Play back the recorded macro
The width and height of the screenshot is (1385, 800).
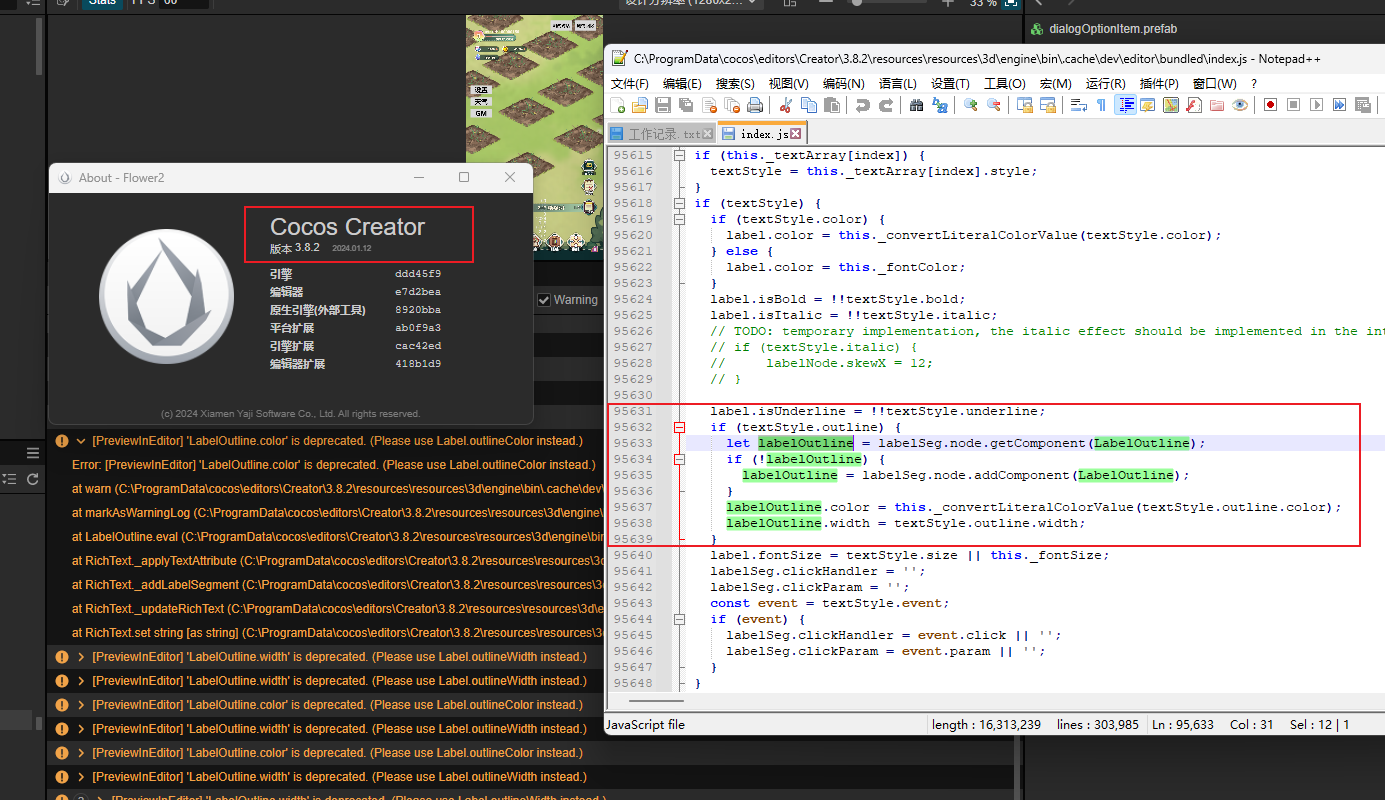[1317, 105]
